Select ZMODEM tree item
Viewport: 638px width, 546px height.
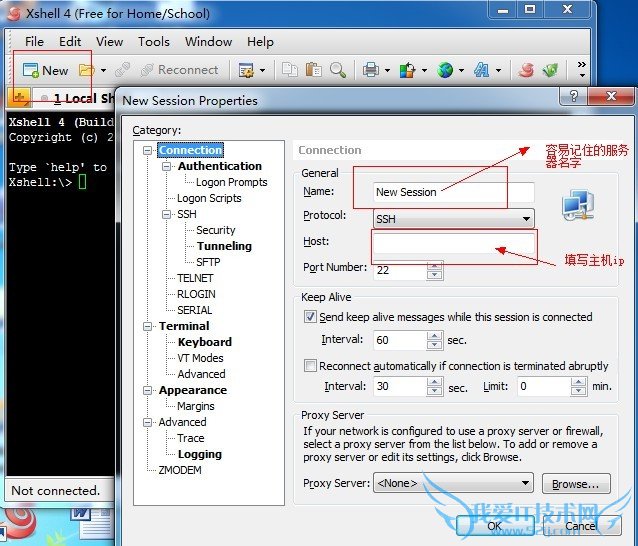pyautogui.click(x=180, y=470)
